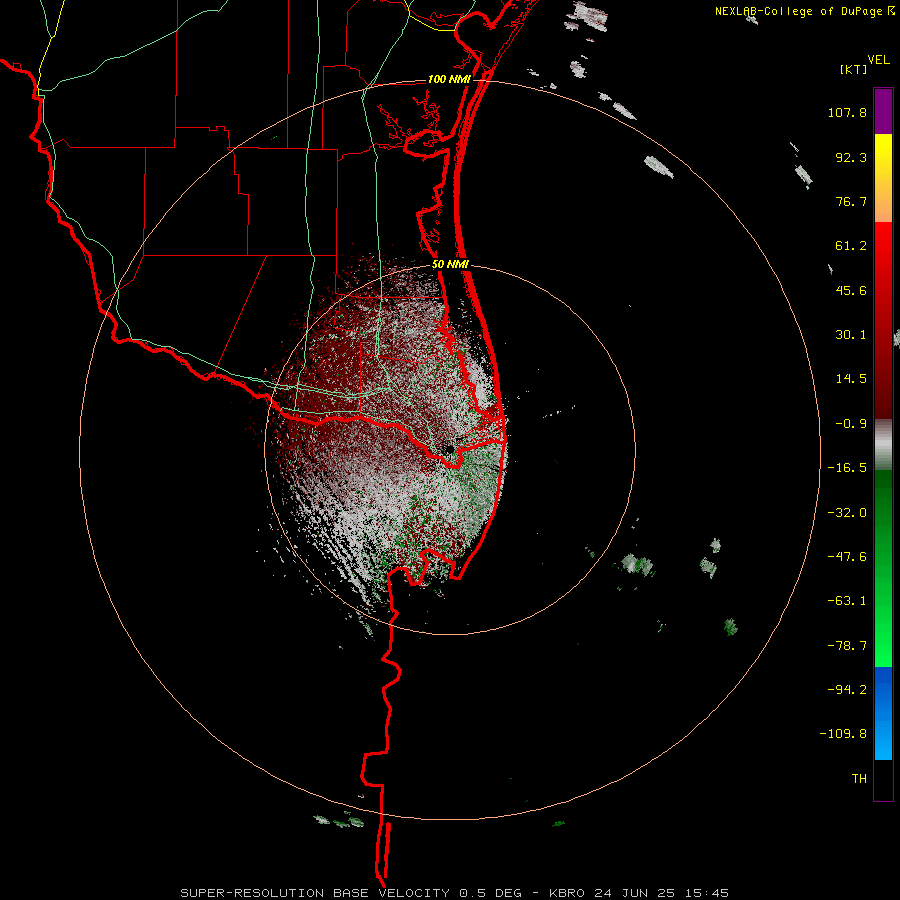Click the -78.7 legend value
This screenshot has height=900, width=900.
(847, 646)
